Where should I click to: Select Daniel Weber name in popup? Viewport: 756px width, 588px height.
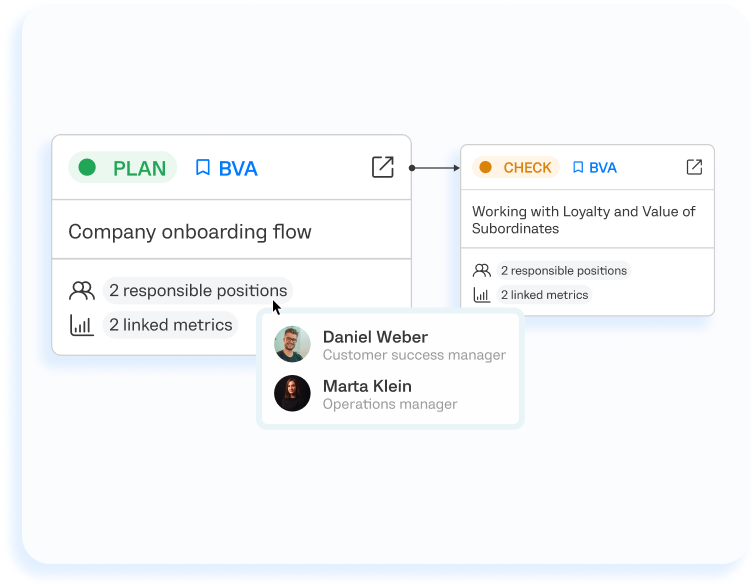[x=375, y=337]
